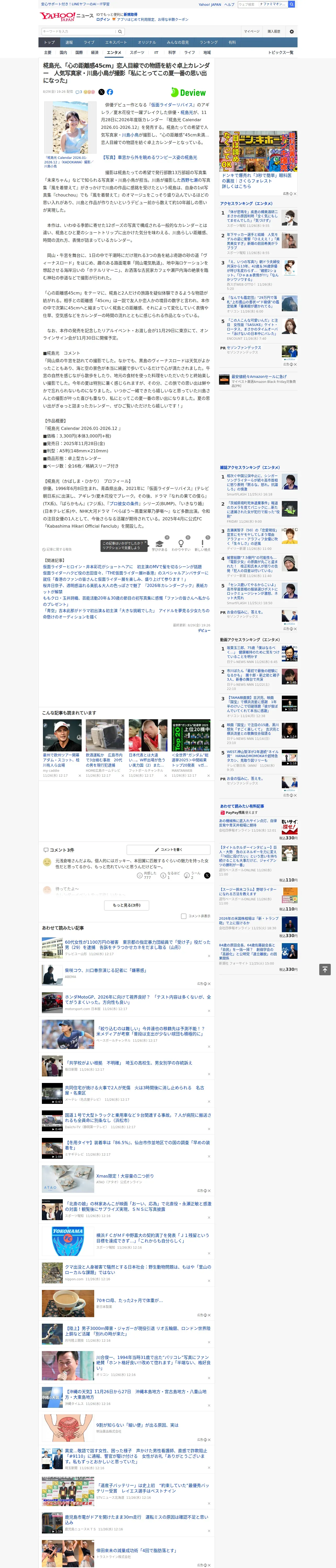Click the ログイン link
Image resolution: width=336 pixels, height=1568 pixels.
(x=103, y=20)
